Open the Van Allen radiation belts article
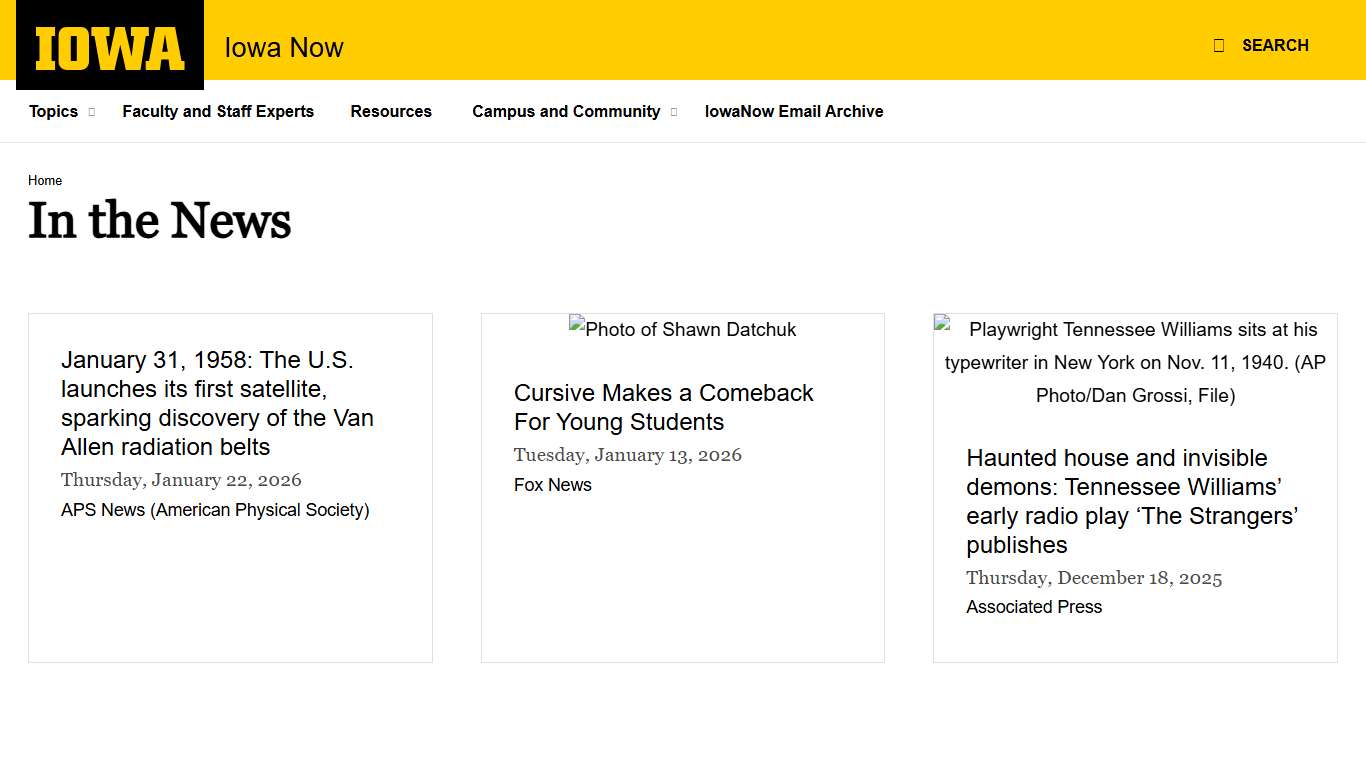1366x768 pixels. tap(217, 403)
